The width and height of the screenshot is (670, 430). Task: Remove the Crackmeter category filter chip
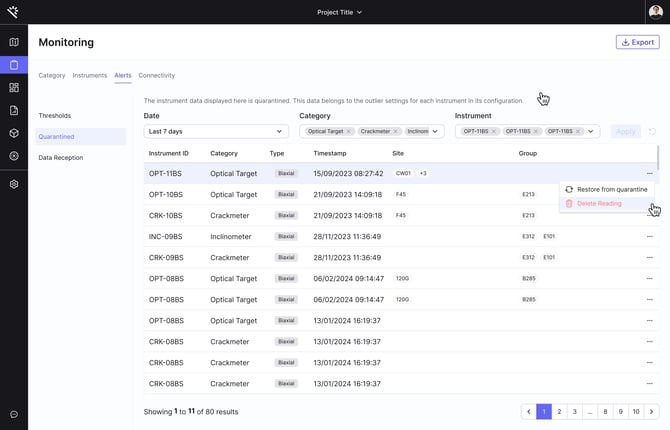396,131
